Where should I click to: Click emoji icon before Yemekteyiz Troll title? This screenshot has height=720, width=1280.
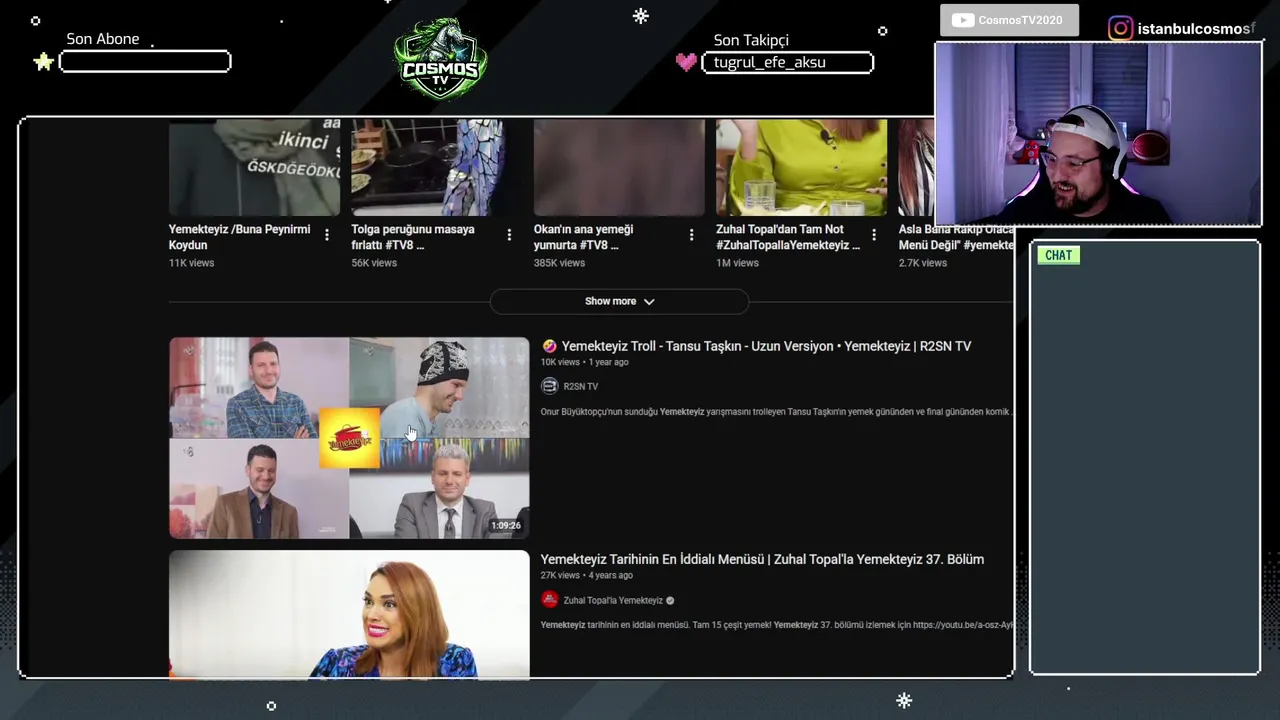[x=549, y=346]
